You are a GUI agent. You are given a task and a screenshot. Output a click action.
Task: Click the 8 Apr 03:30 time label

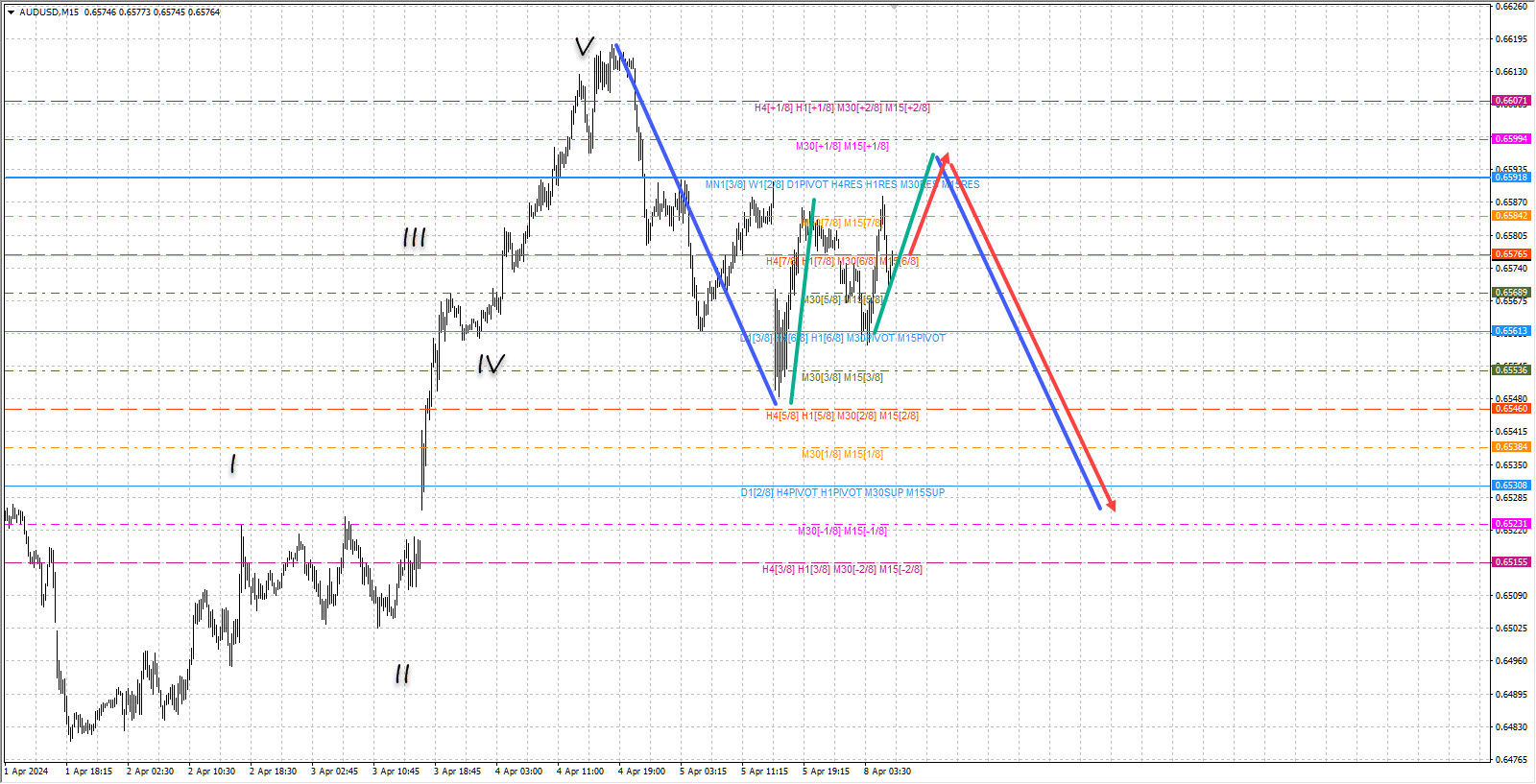(x=887, y=771)
